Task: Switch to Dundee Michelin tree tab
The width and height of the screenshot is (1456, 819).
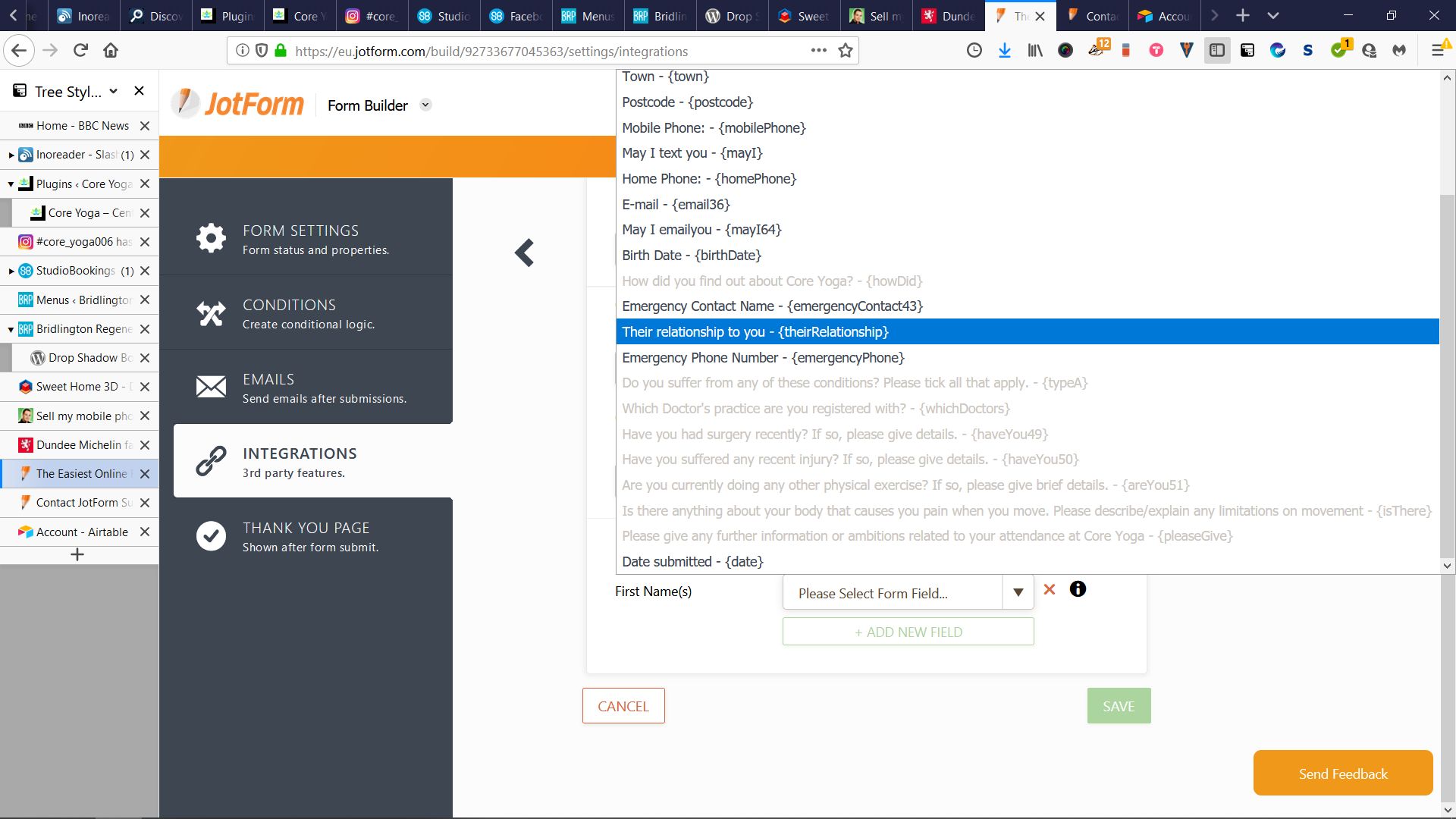Action: [x=79, y=445]
